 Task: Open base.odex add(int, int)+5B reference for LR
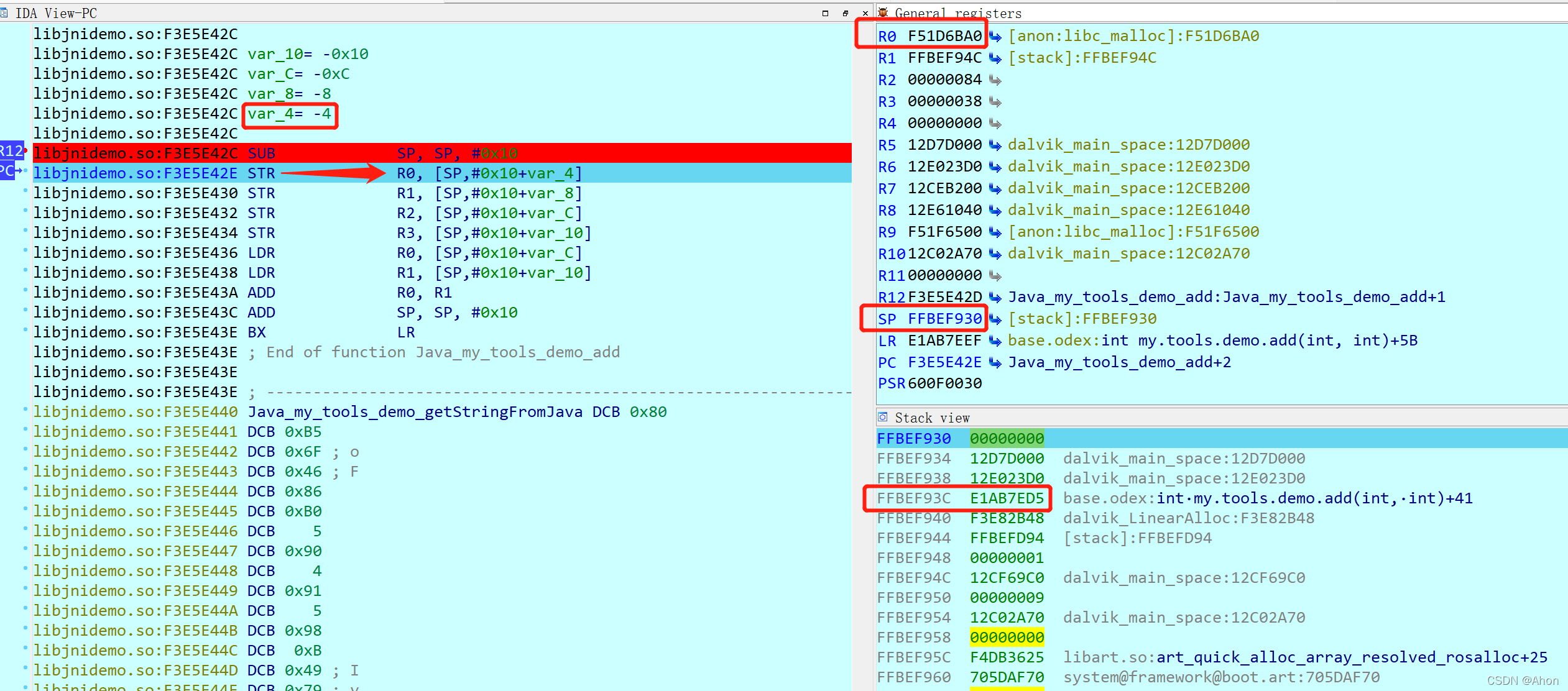[1212, 341]
